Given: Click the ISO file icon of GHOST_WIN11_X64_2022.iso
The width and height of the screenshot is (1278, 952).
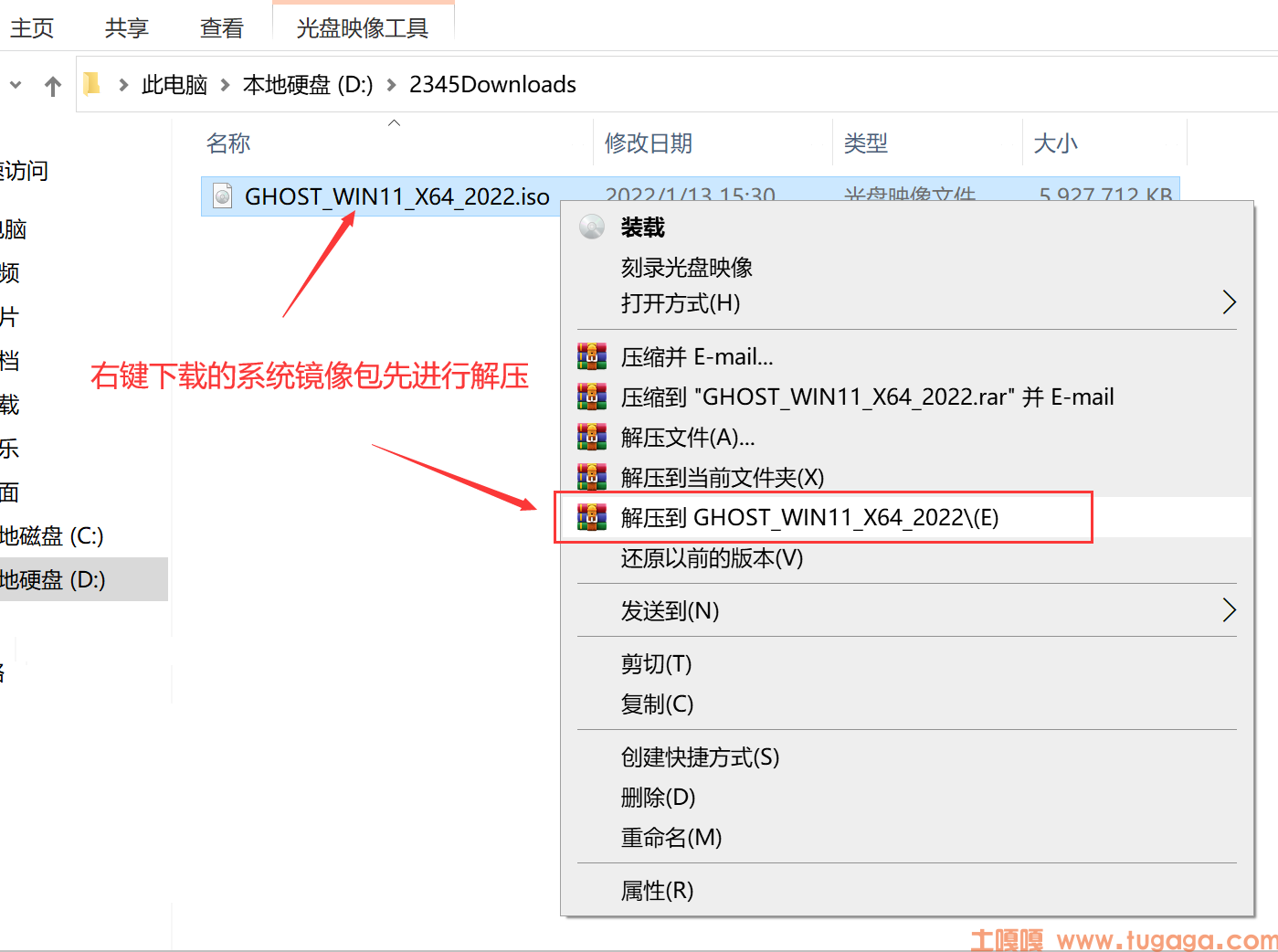Looking at the screenshot, I should (222, 196).
